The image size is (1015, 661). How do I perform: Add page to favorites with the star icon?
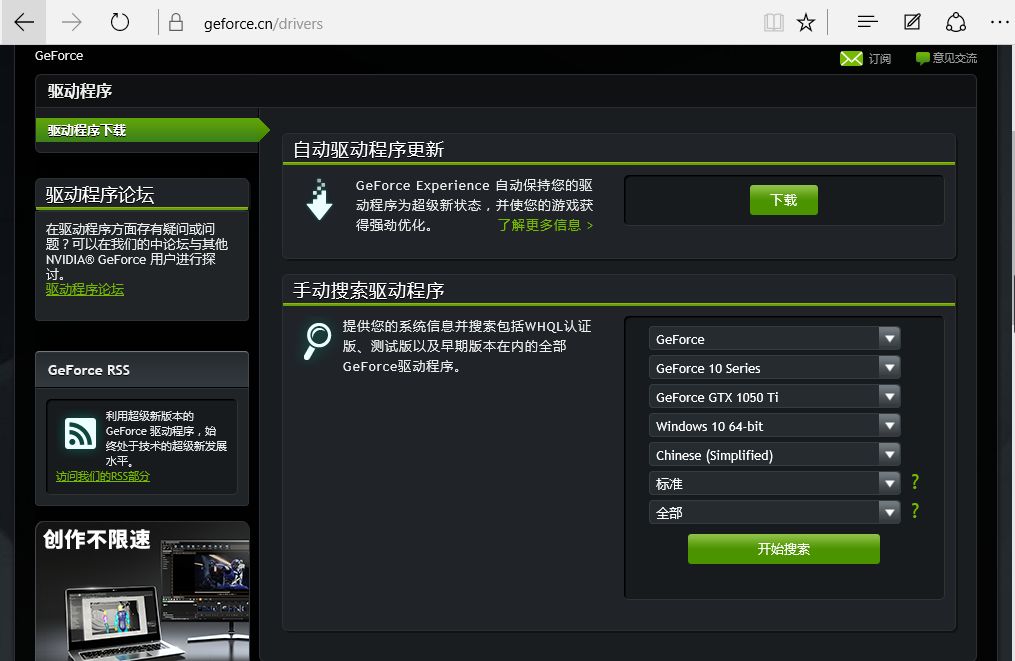(806, 22)
